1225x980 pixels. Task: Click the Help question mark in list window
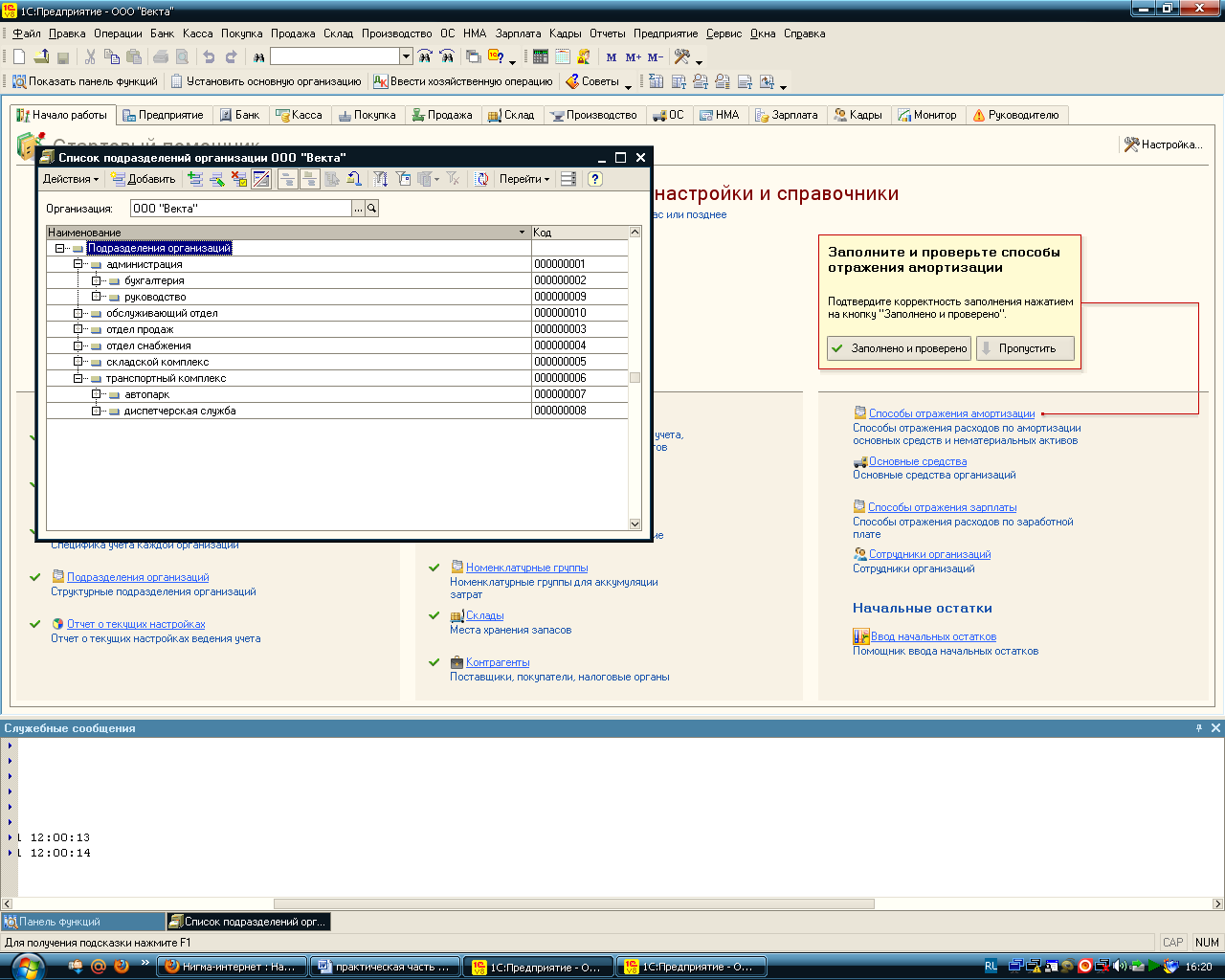click(595, 179)
